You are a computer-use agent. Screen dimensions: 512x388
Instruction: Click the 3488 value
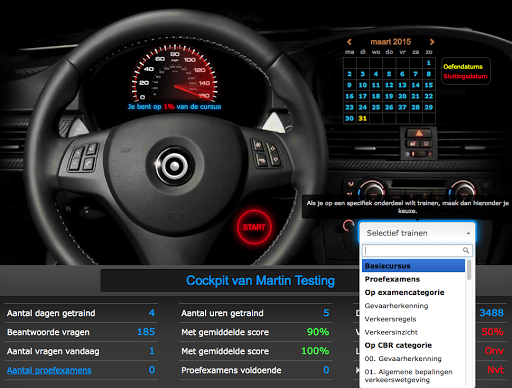491,313
